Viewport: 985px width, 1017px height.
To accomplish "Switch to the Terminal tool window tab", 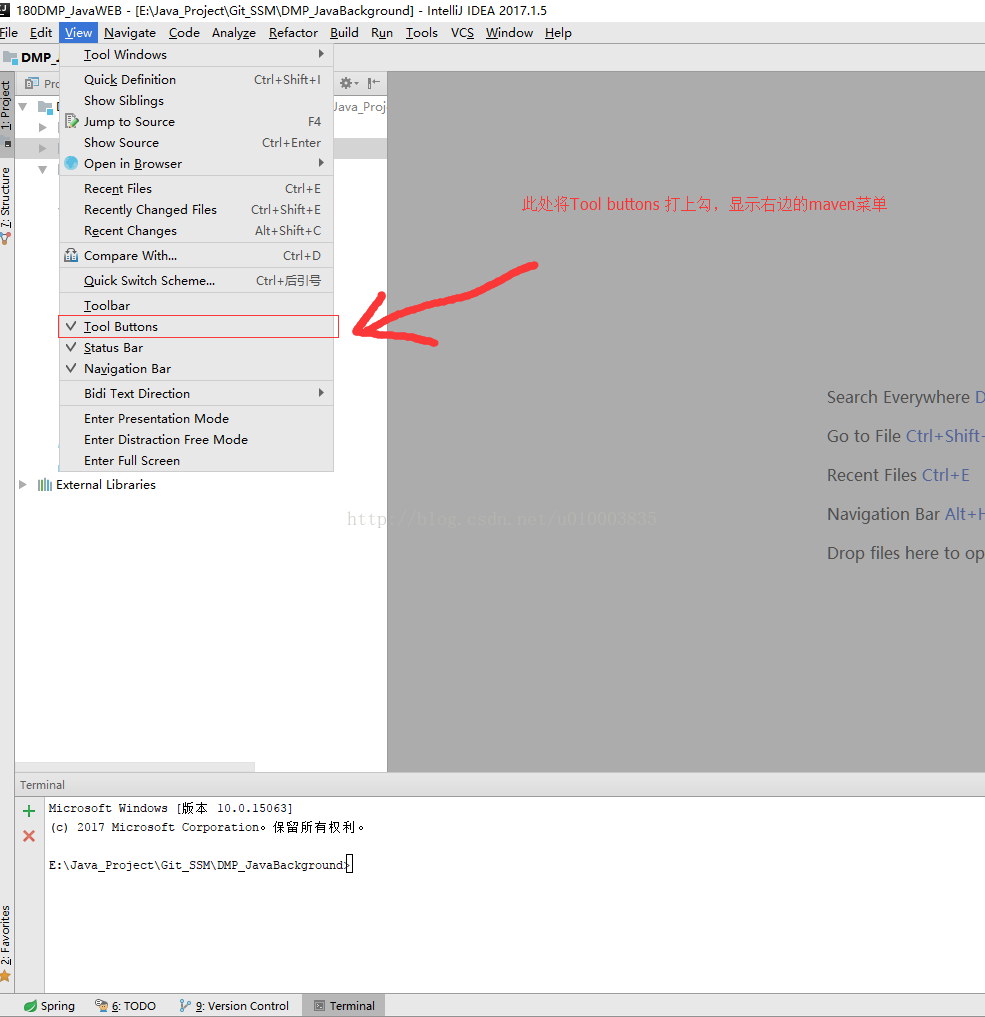I will pyautogui.click(x=344, y=1006).
